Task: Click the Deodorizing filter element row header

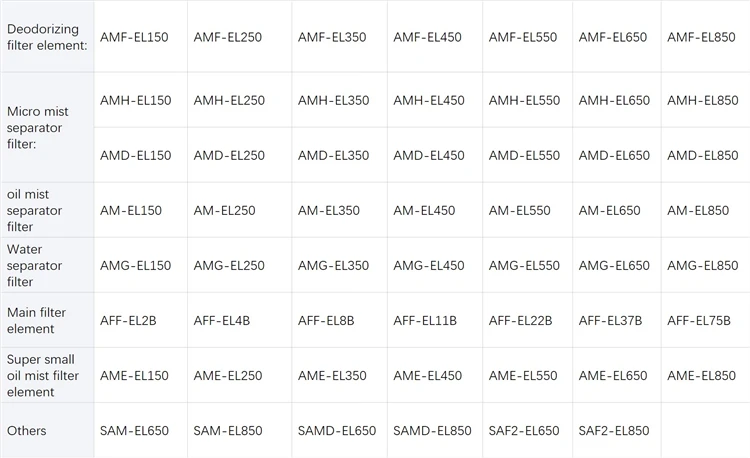Action: [47, 37]
